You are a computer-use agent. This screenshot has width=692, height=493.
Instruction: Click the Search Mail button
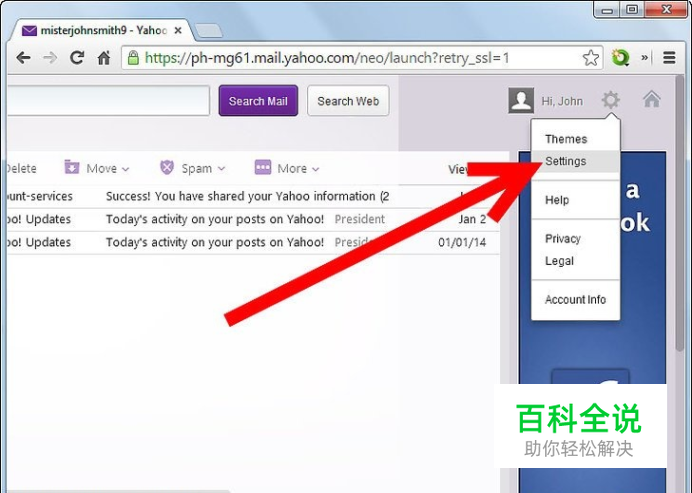pos(258,101)
